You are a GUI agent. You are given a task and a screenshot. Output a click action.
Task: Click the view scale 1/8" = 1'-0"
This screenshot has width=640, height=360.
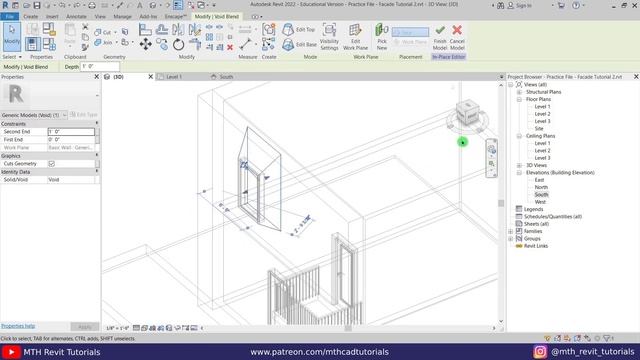pyautogui.click(x=118, y=328)
